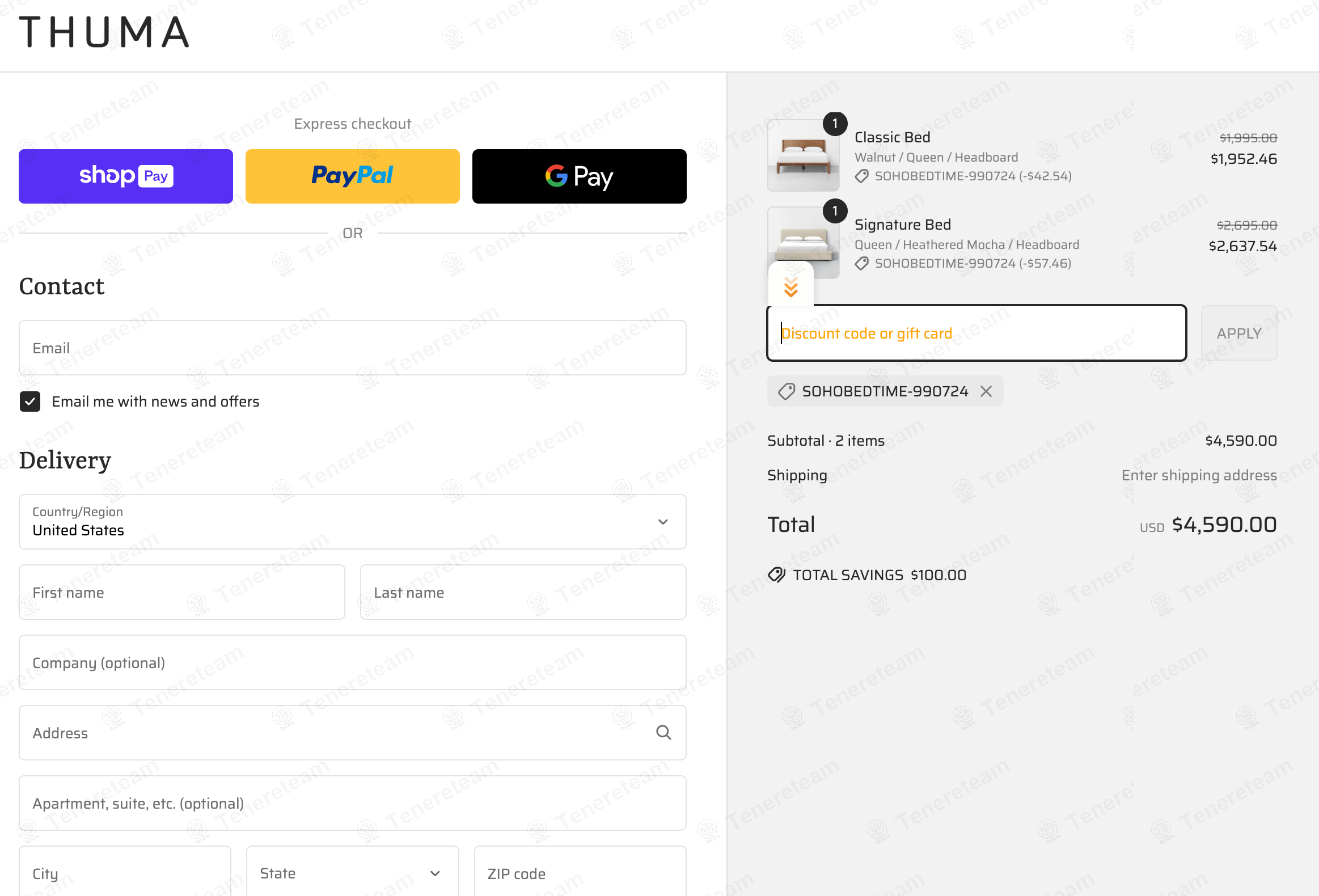Uncheck Email me with news and offers
The image size is (1319, 896).
[x=30, y=401]
